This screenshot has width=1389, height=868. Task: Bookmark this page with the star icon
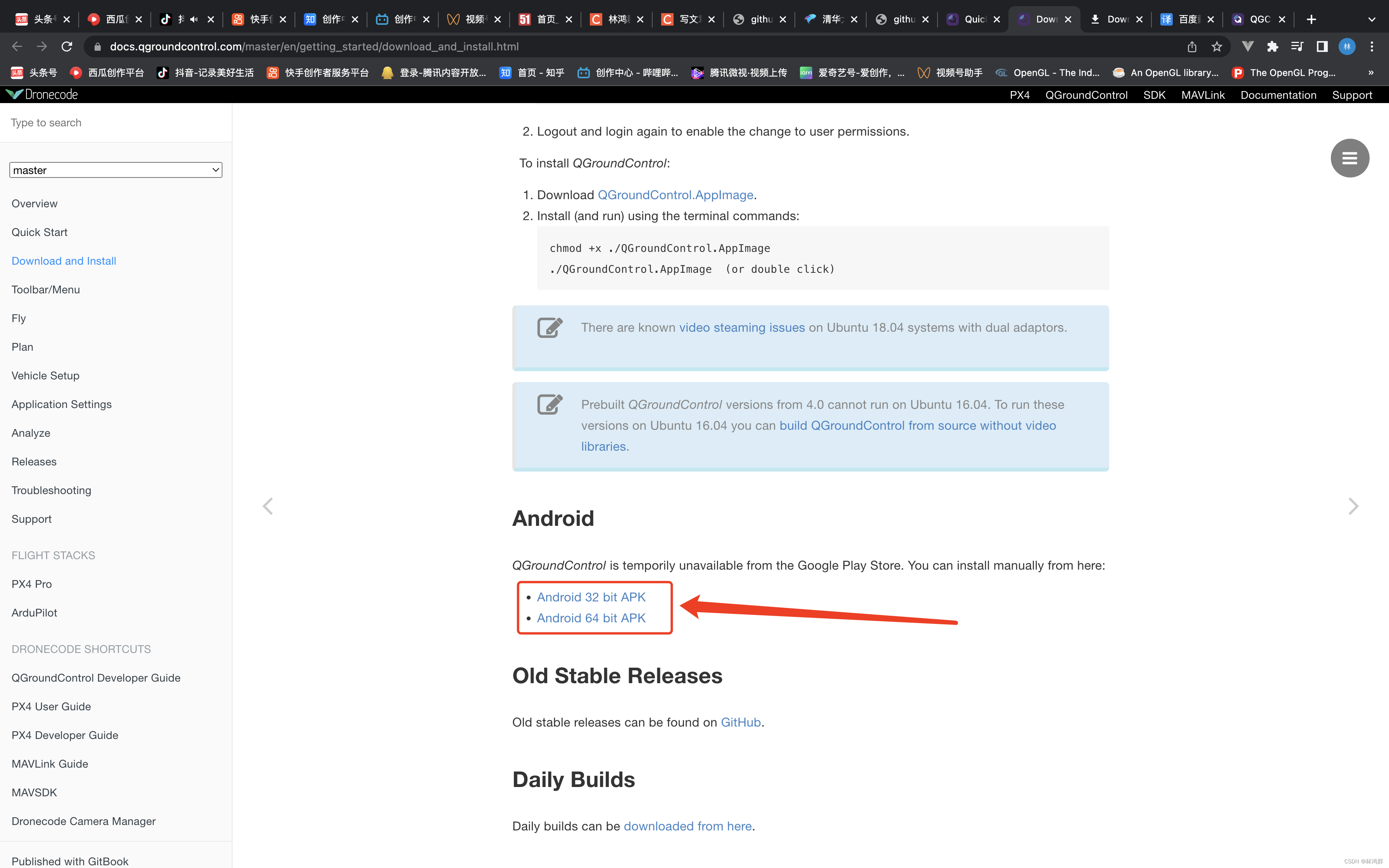(1217, 46)
